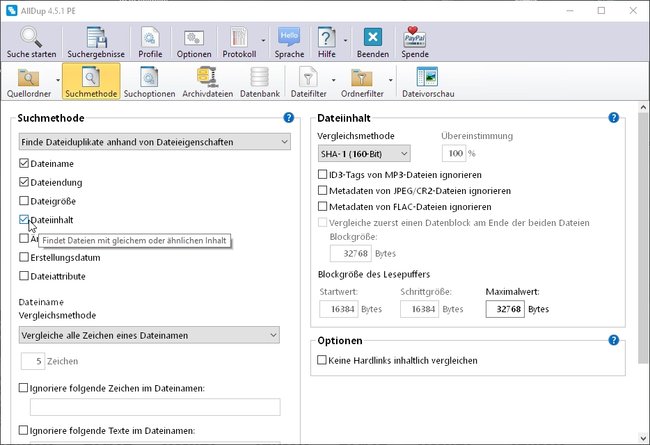This screenshot has width=650, height=445.
Task: Open the Optionen dialog
Action: 194,42
